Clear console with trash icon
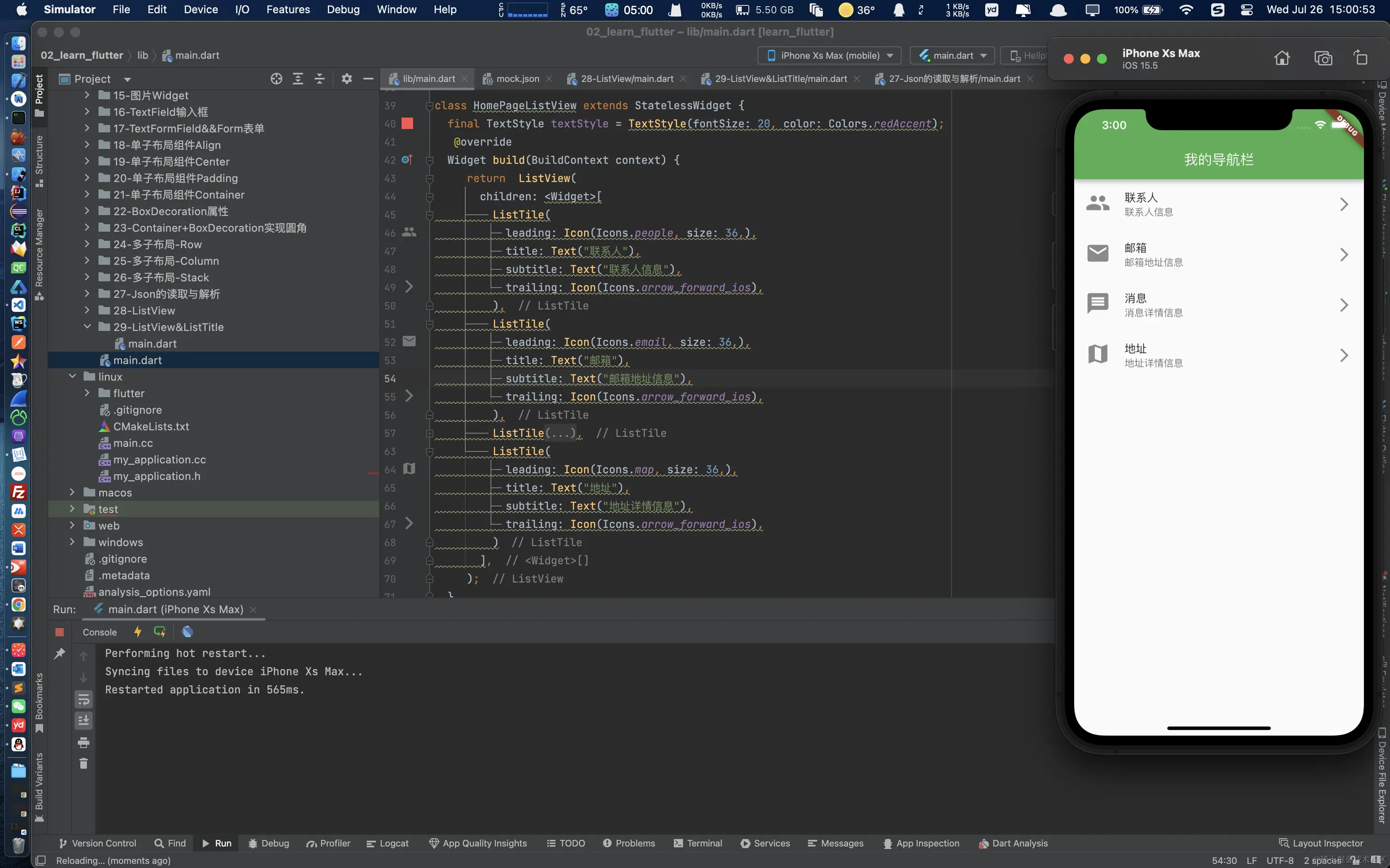This screenshot has width=1390, height=868. click(84, 764)
